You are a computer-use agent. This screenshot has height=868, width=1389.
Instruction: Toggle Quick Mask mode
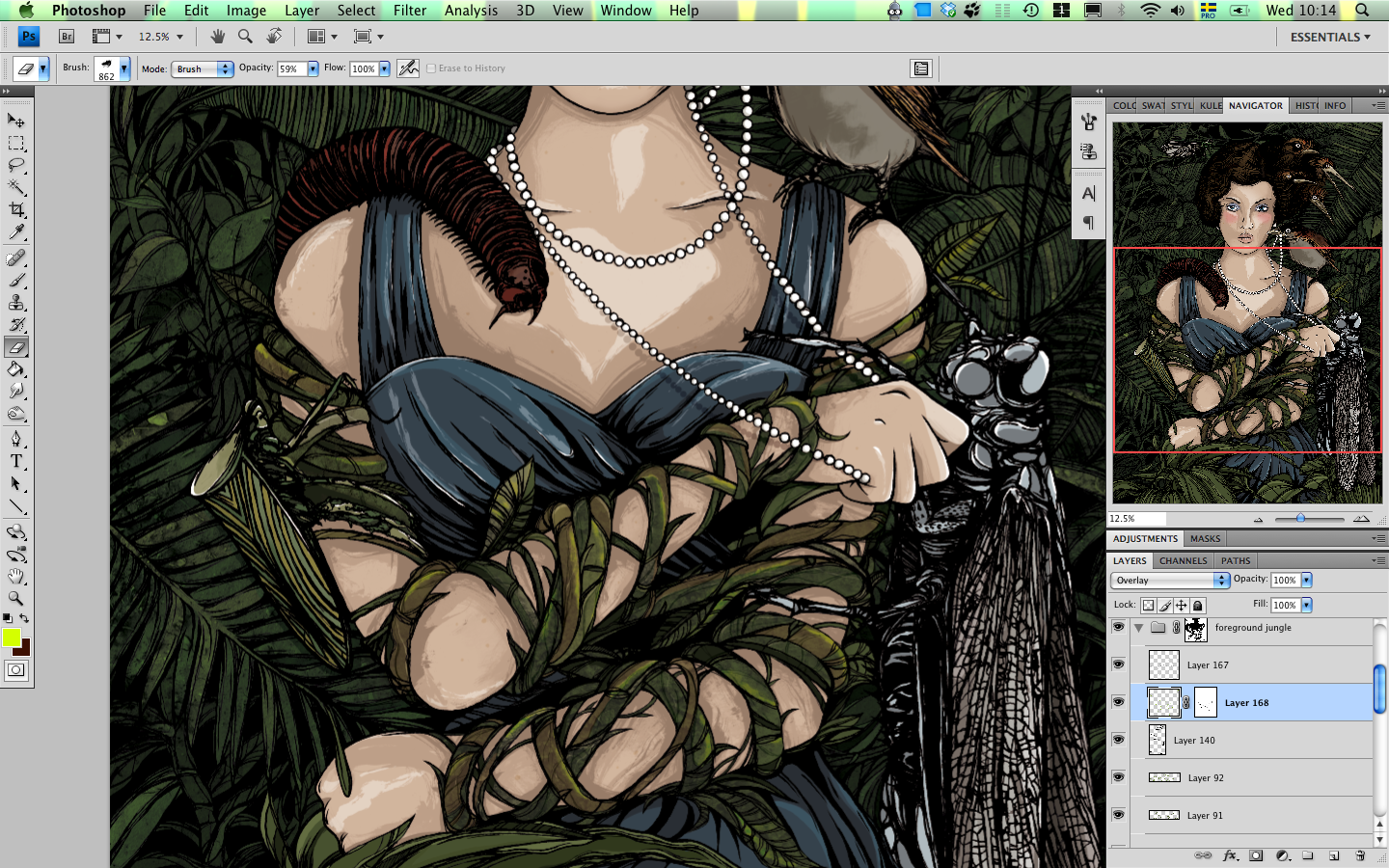[x=16, y=670]
